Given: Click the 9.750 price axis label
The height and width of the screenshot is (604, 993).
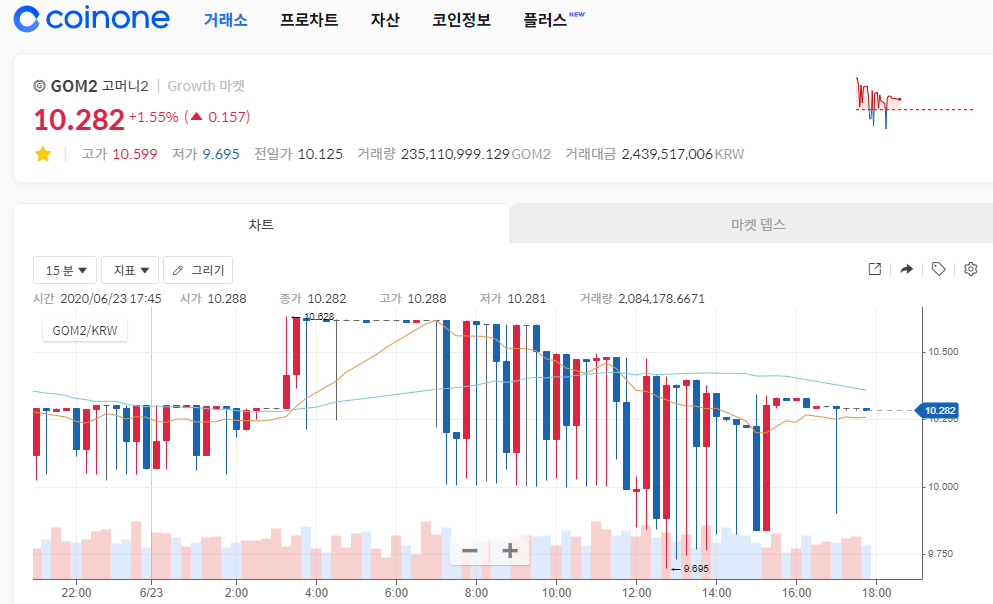Looking at the screenshot, I should coord(940,553).
